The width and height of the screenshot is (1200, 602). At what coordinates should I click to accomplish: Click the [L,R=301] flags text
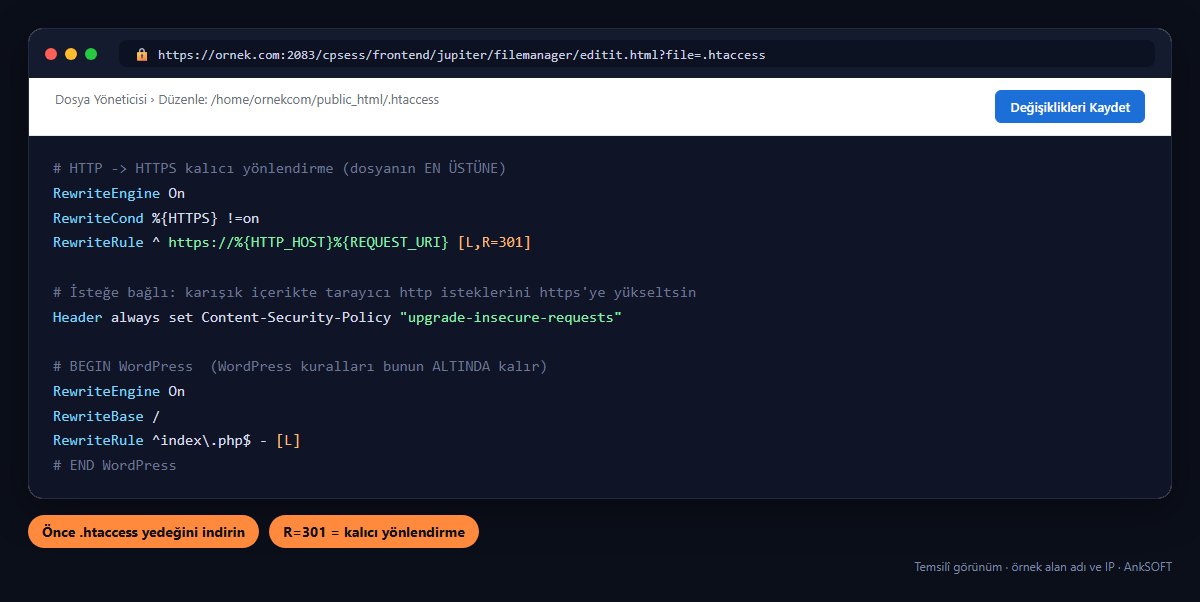tap(494, 242)
